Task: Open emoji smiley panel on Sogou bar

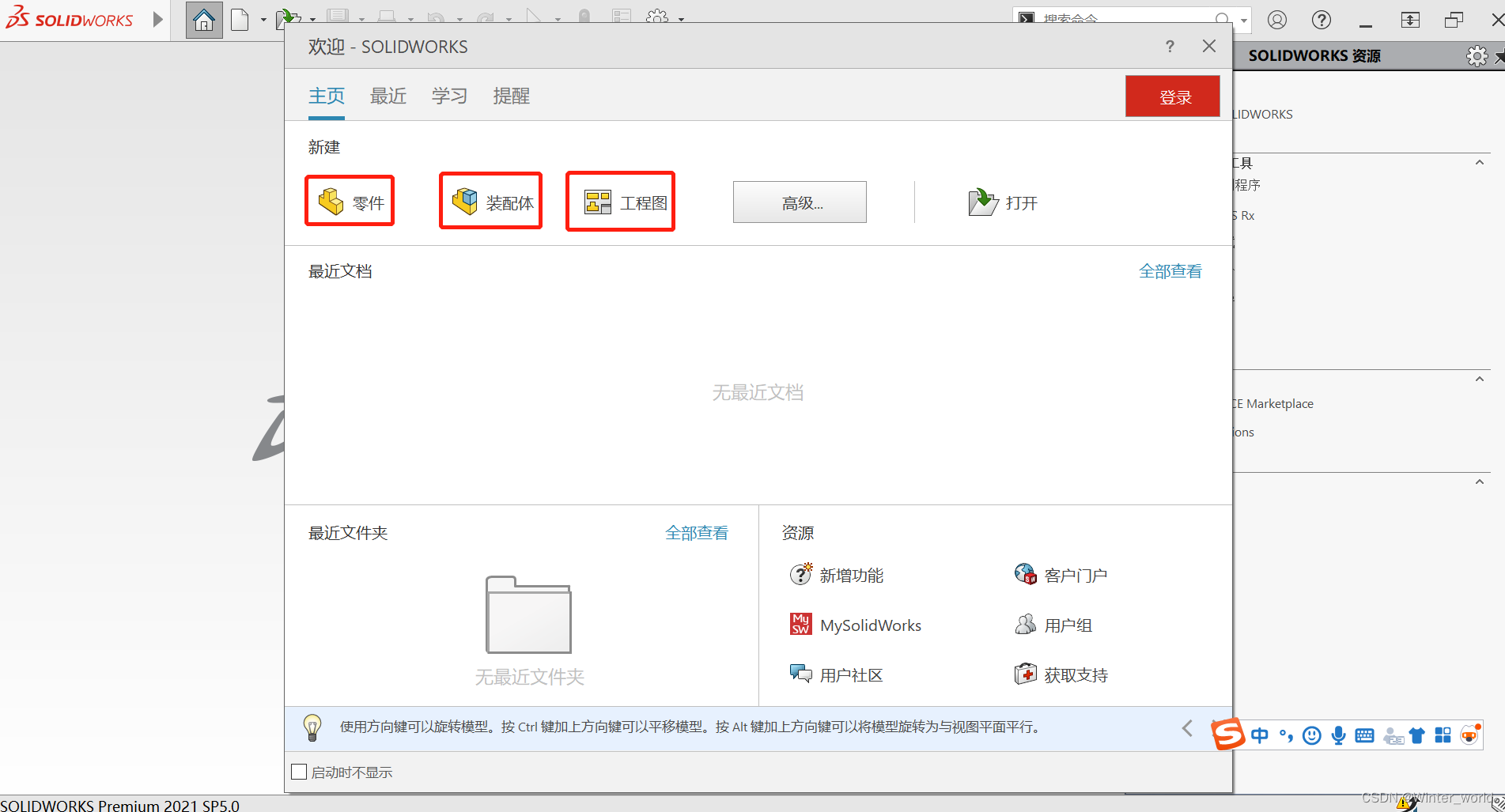Action: 1312,735
